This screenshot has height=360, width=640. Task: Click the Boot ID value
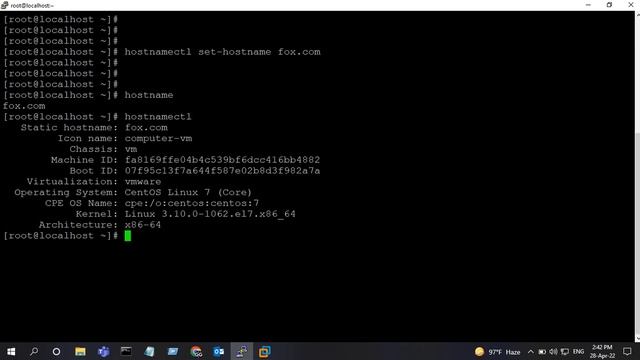click(222, 171)
